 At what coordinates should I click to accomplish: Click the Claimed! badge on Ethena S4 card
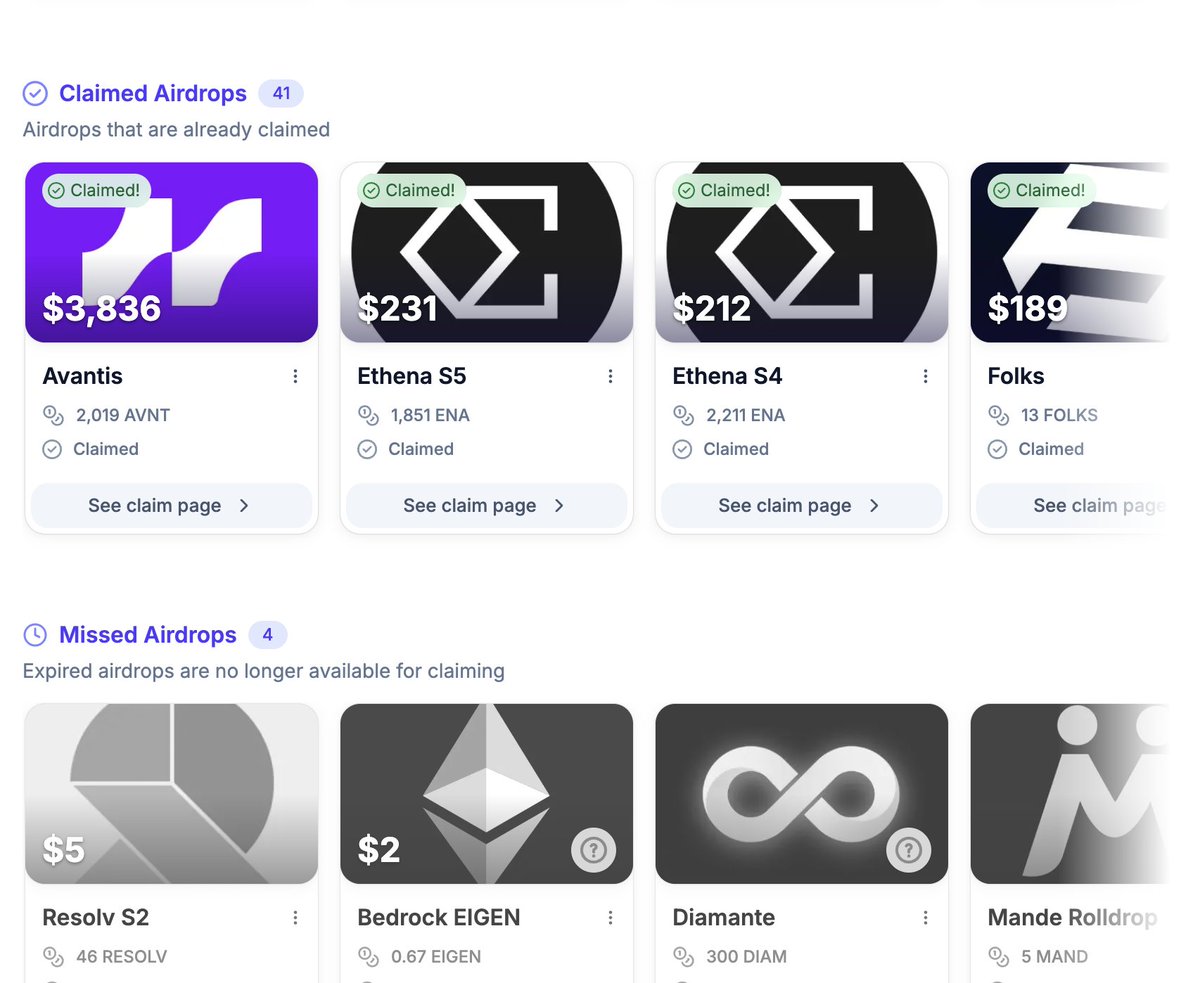(x=726, y=190)
